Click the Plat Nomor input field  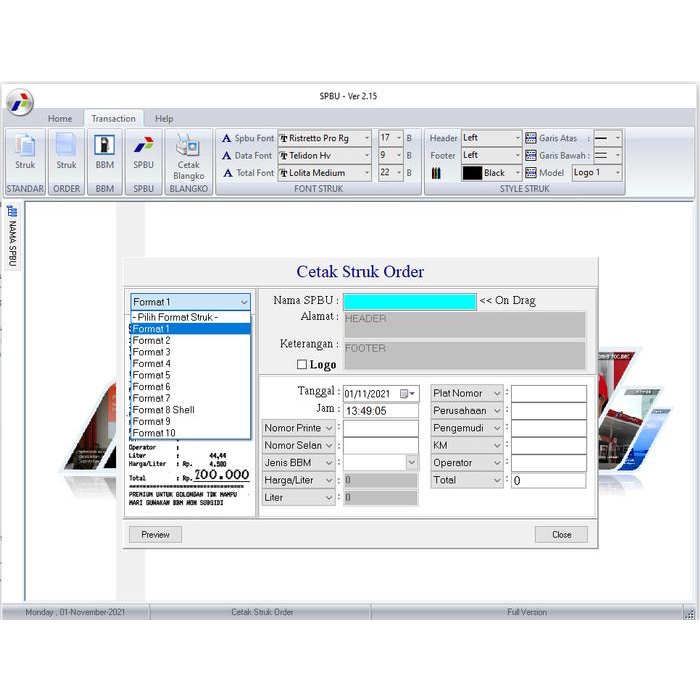pos(549,393)
